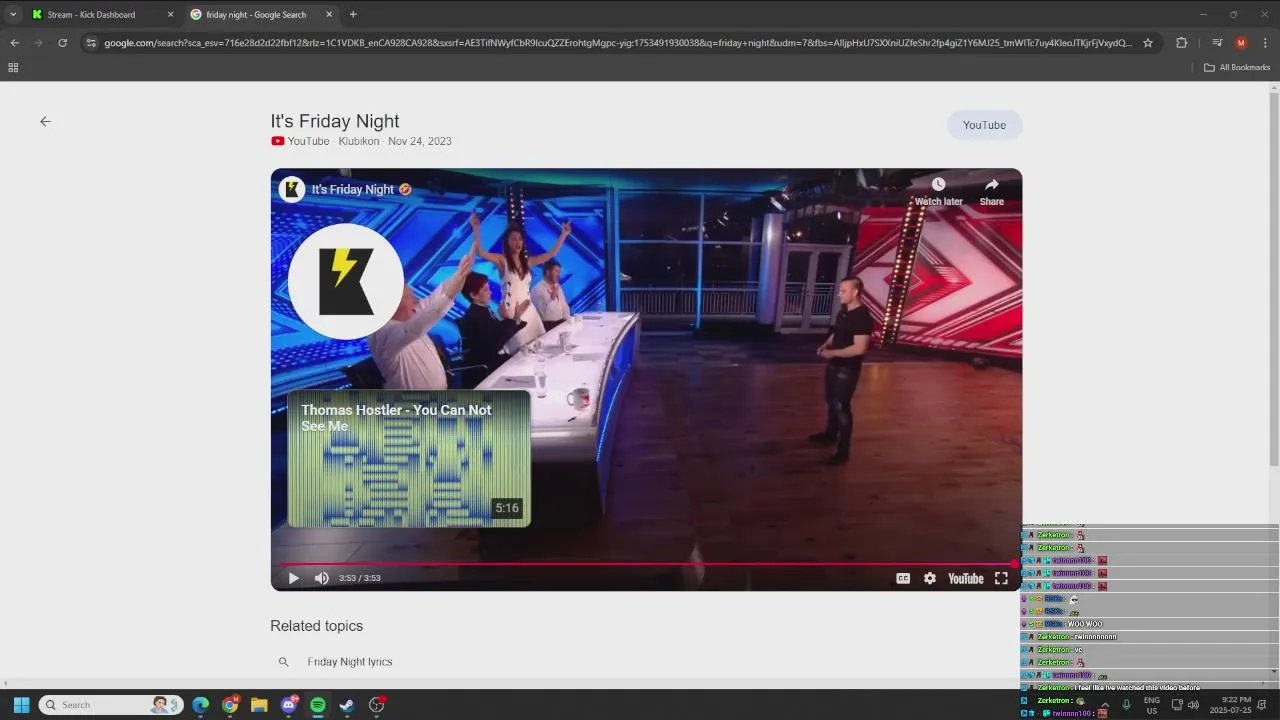Click the microphone tray icon
Image resolution: width=1280 pixels, height=720 pixels.
tap(1126, 705)
